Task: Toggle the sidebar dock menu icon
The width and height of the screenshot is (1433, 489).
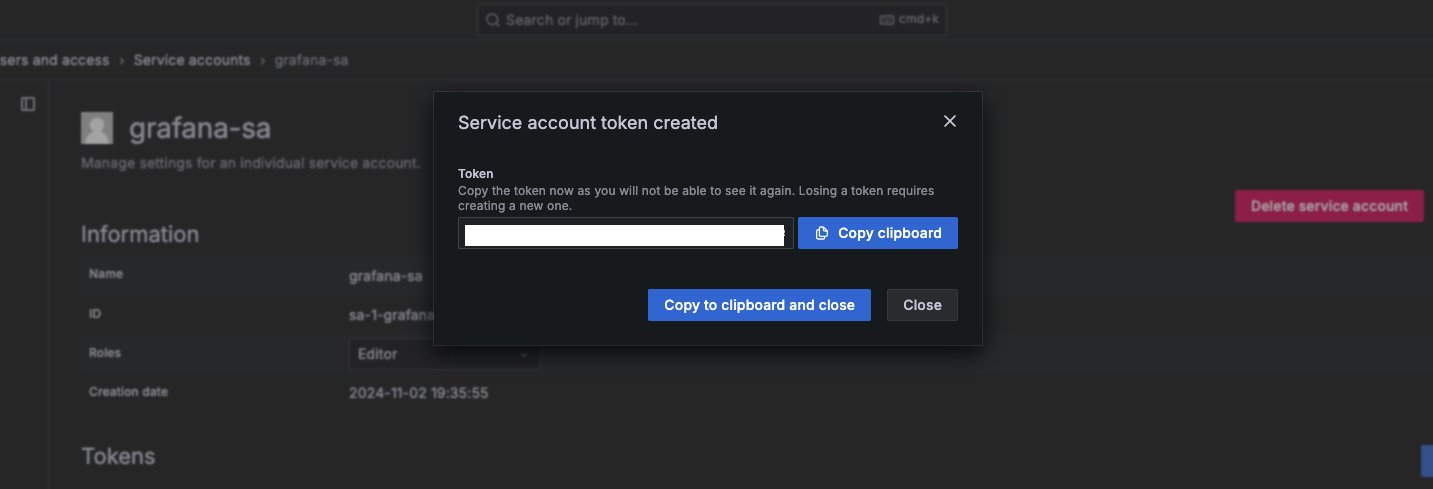Action: pyautogui.click(x=28, y=104)
